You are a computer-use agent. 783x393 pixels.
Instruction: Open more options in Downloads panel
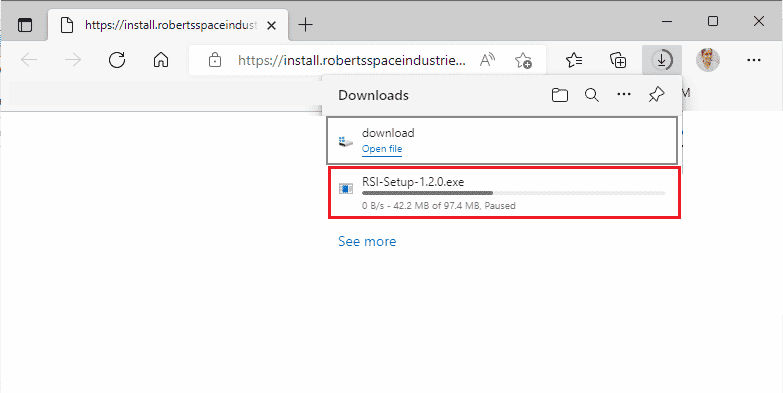[x=624, y=95]
